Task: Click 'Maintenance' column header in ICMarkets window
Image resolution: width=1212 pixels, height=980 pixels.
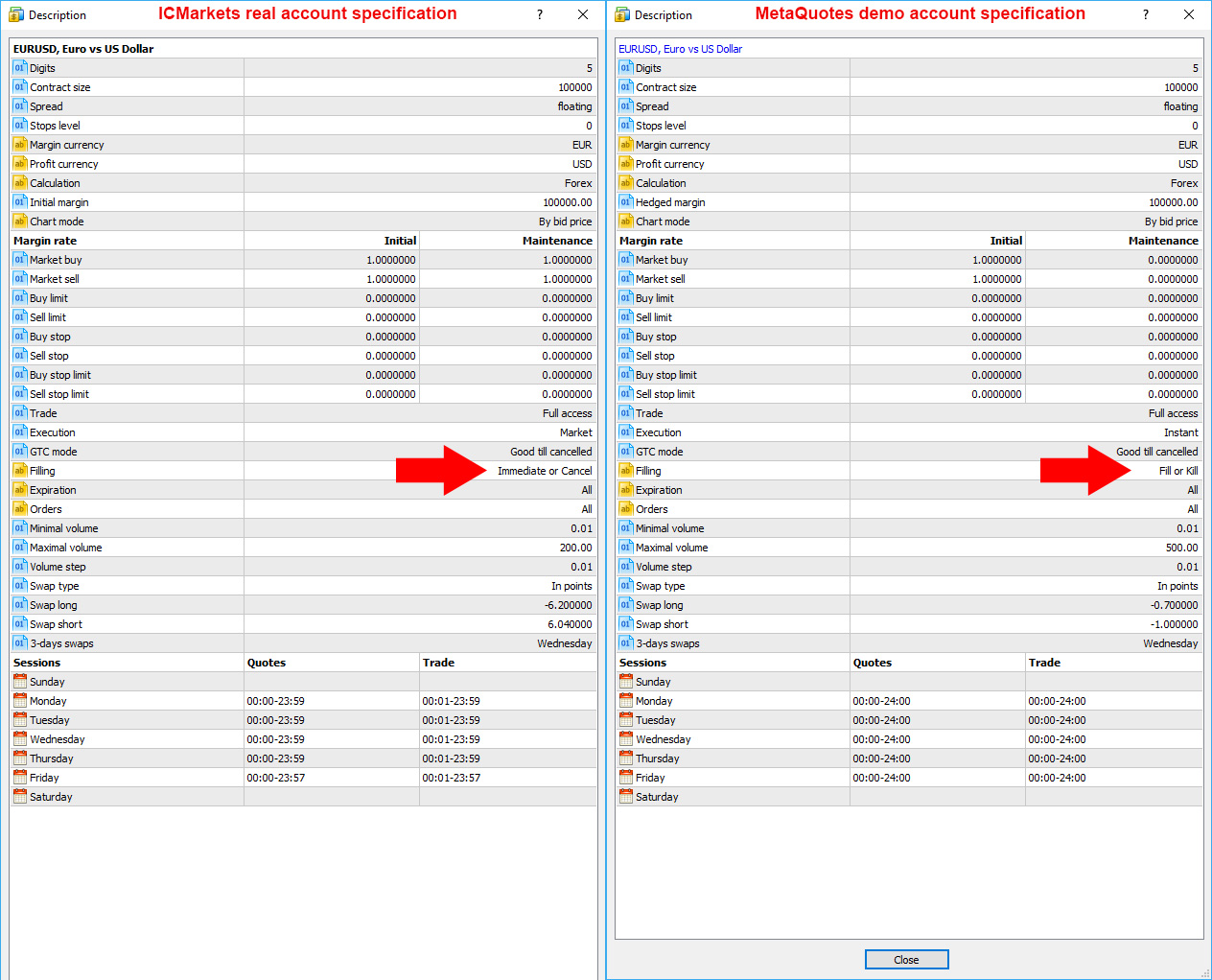Action: (557, 241)
